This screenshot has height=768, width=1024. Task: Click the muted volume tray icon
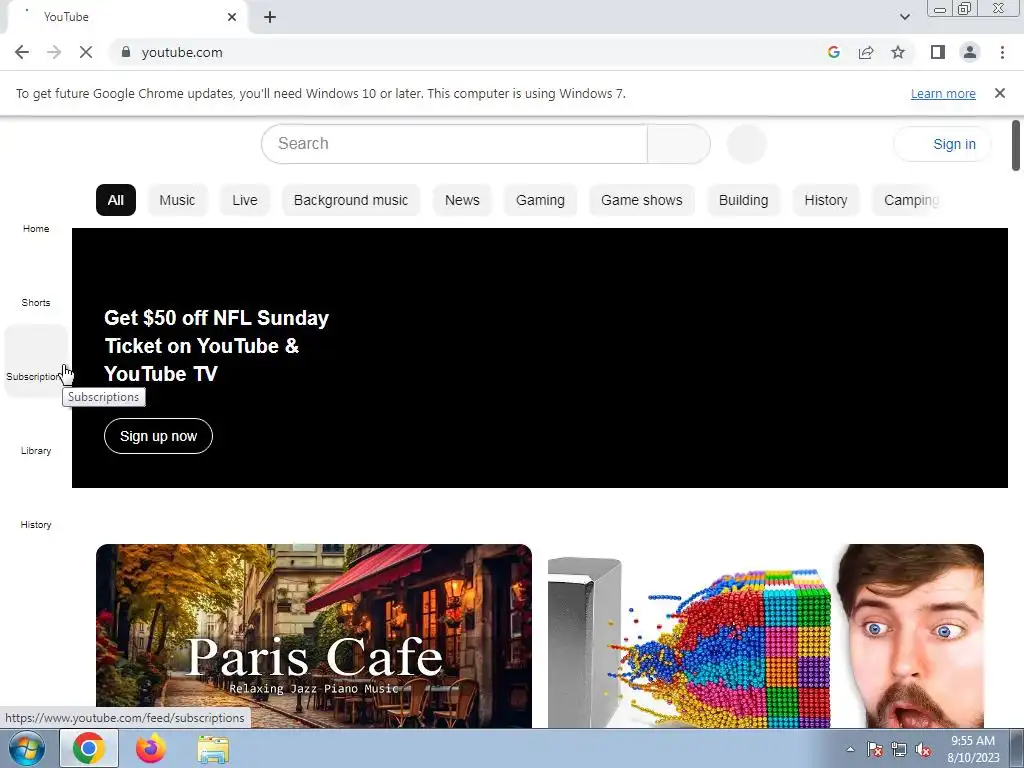click(x=923, y=749)
